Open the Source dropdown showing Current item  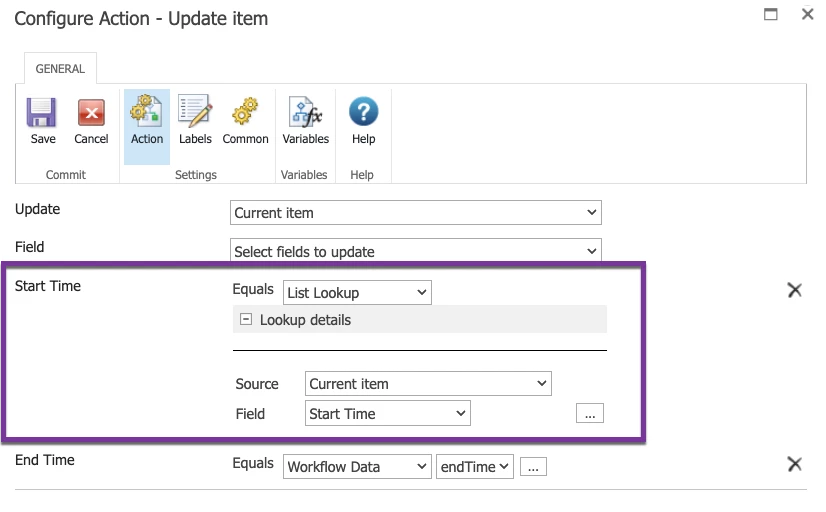(x=428, y=383)
